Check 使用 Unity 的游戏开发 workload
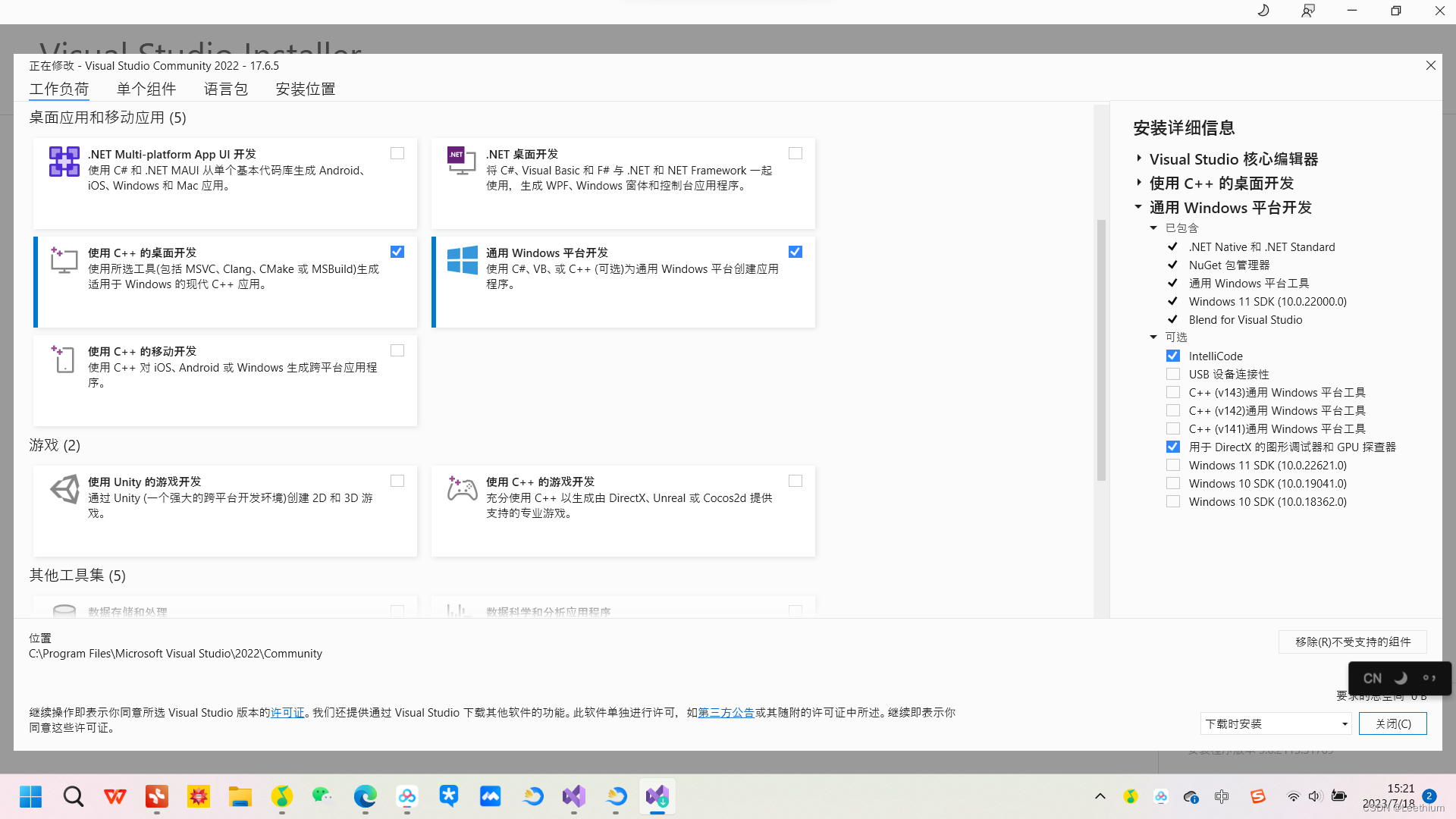This screenshot has height=819, width=1456. click(397, 481)
